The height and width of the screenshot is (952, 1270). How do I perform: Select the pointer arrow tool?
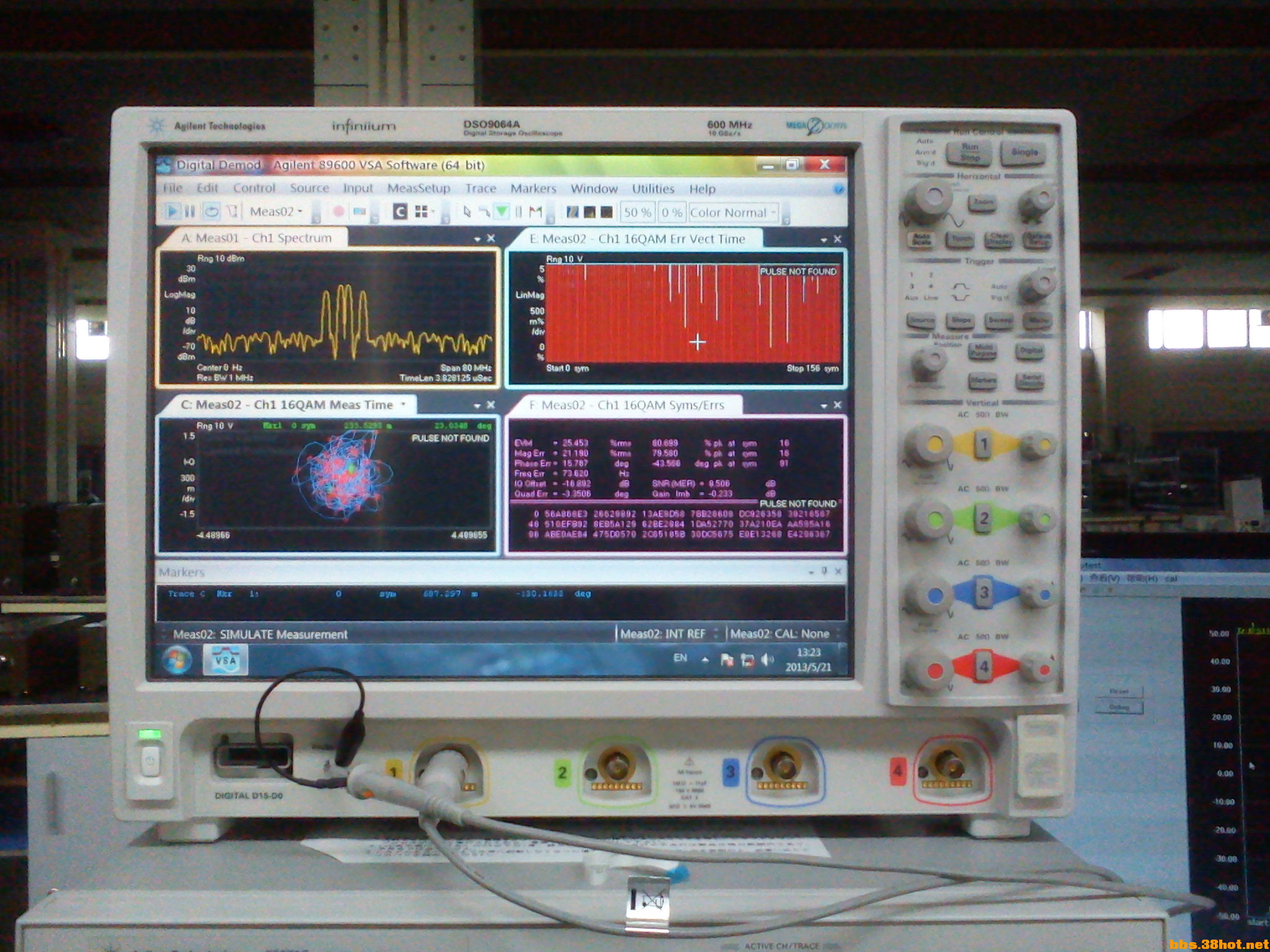coord(467,212)
